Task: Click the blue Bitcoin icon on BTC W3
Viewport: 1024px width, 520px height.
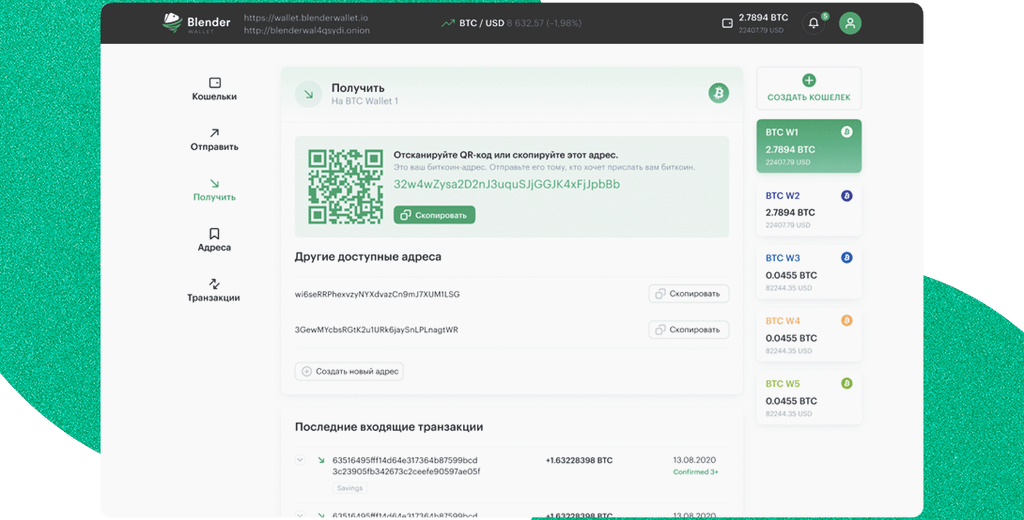Action: point(846,257)
